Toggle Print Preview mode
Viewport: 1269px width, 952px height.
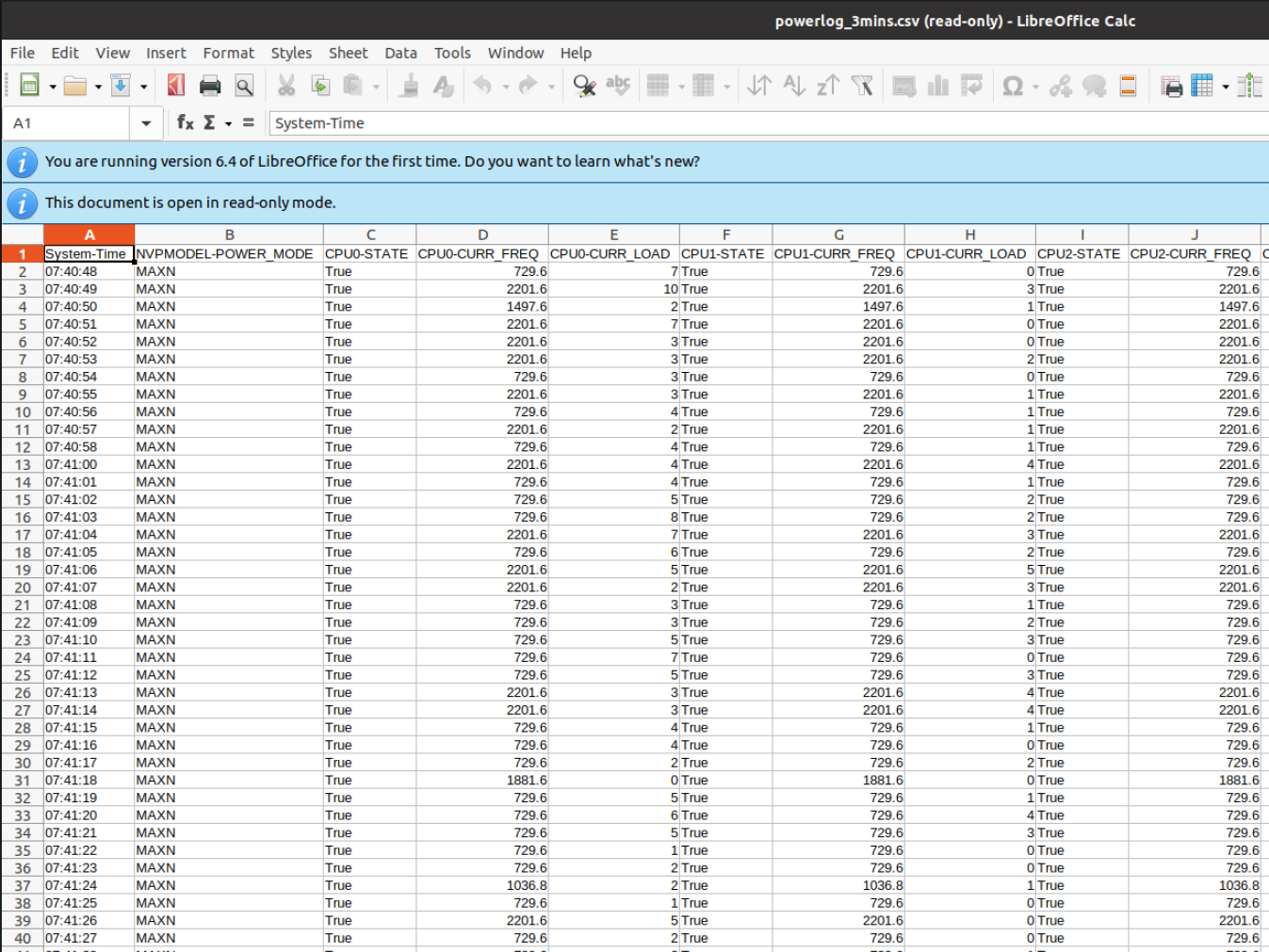(x=244, y=86)
